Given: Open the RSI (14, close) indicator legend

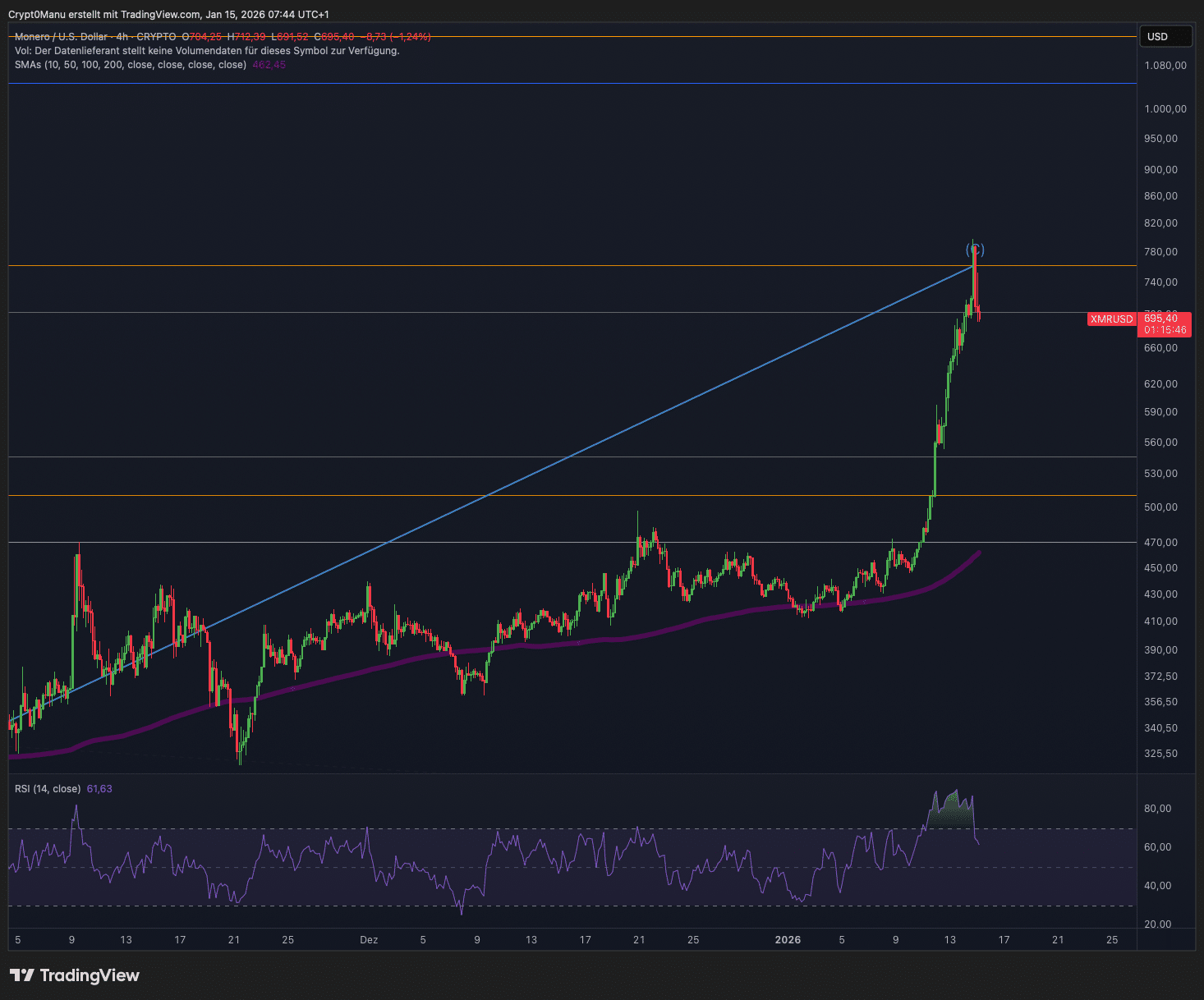Looking at the screenshot, I should click(x=48, y=789).
